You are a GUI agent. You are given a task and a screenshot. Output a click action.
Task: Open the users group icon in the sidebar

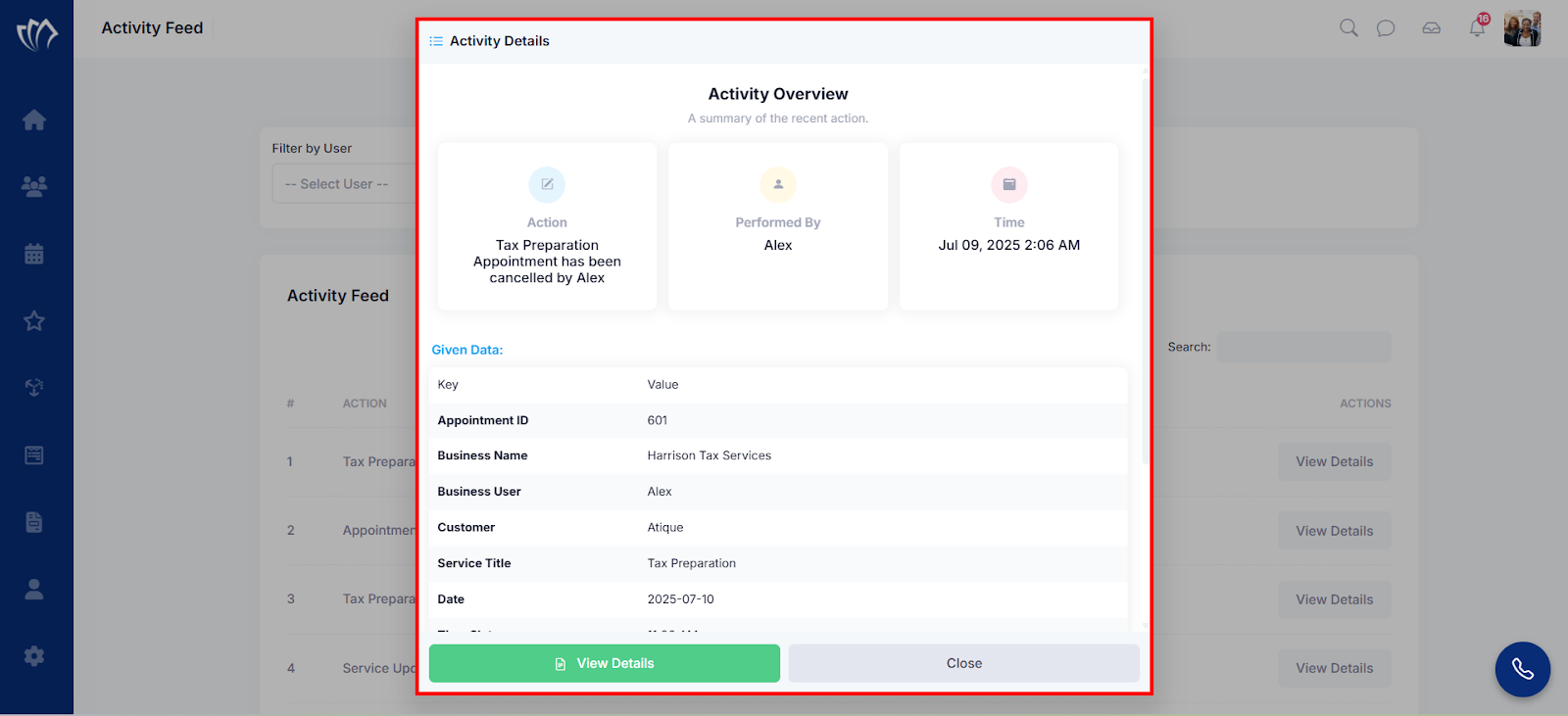tap(34, 186)
